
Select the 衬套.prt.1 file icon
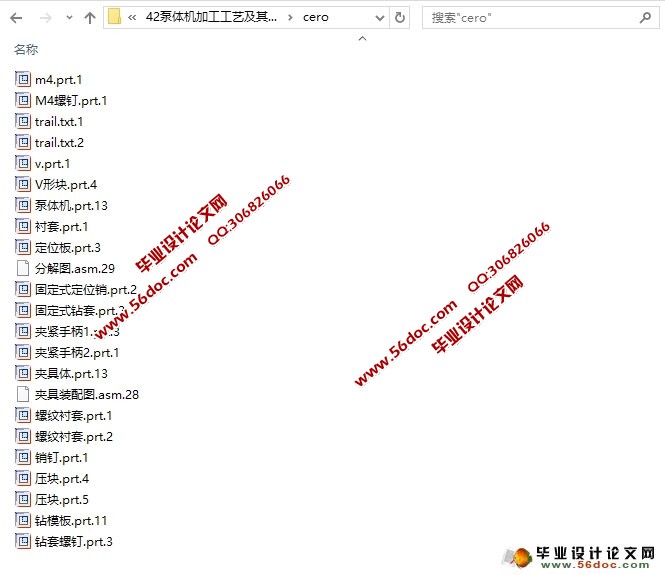coord(23,226)
